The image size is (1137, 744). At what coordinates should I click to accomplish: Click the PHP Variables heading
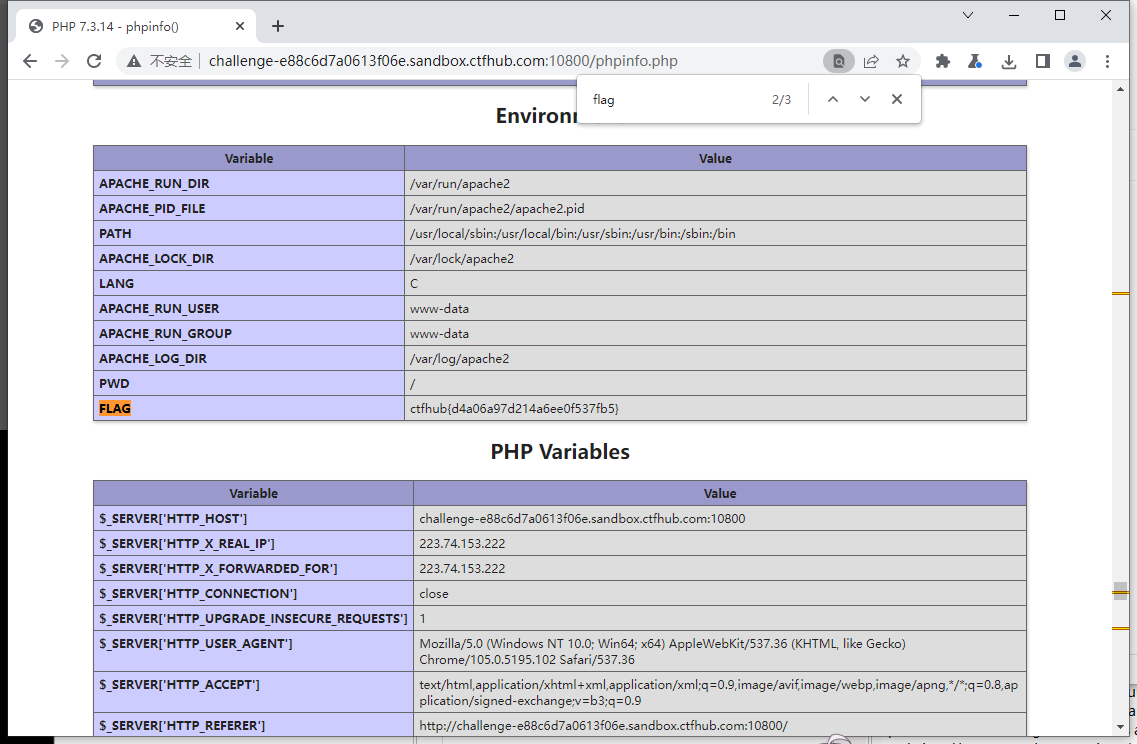[560, 452]
